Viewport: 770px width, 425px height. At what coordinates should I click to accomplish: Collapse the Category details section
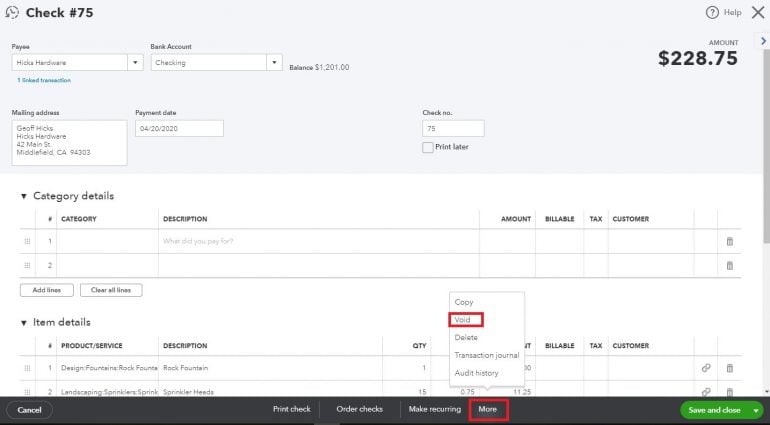pyautogui.click(x=24, y=196)
